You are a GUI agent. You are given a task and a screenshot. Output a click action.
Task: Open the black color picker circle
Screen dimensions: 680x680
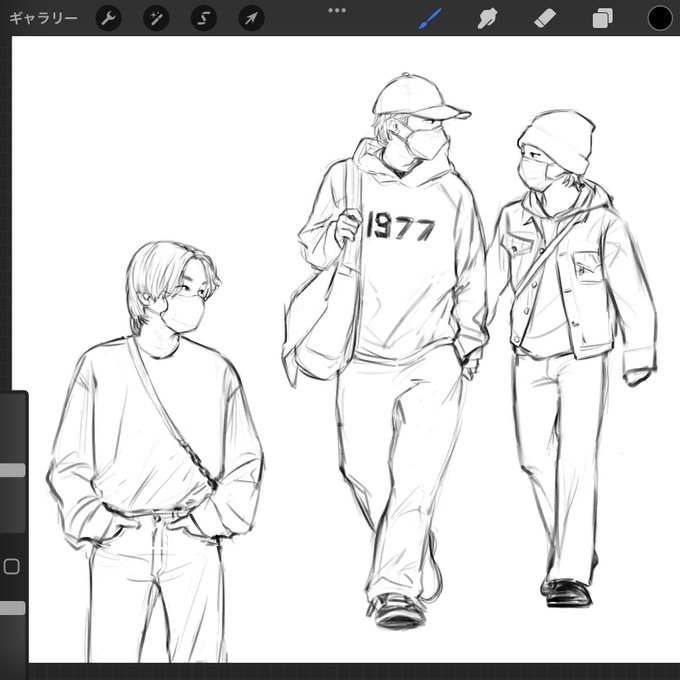tap(660, 19)
